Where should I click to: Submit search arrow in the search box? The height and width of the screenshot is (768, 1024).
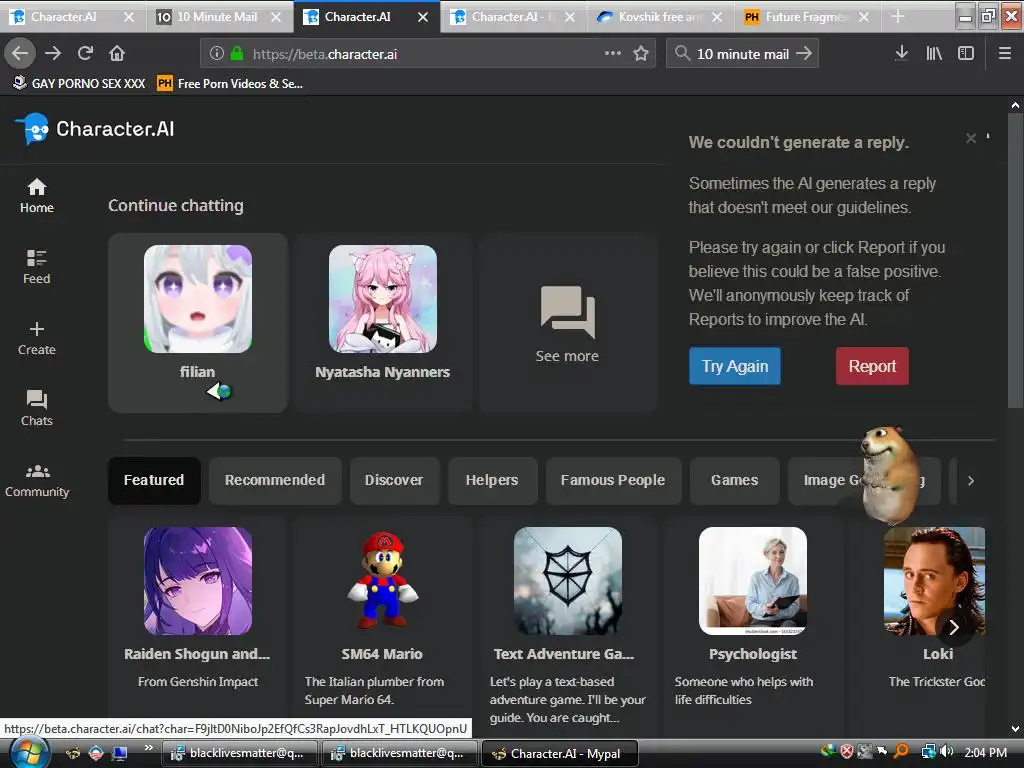tap(805, 54)
